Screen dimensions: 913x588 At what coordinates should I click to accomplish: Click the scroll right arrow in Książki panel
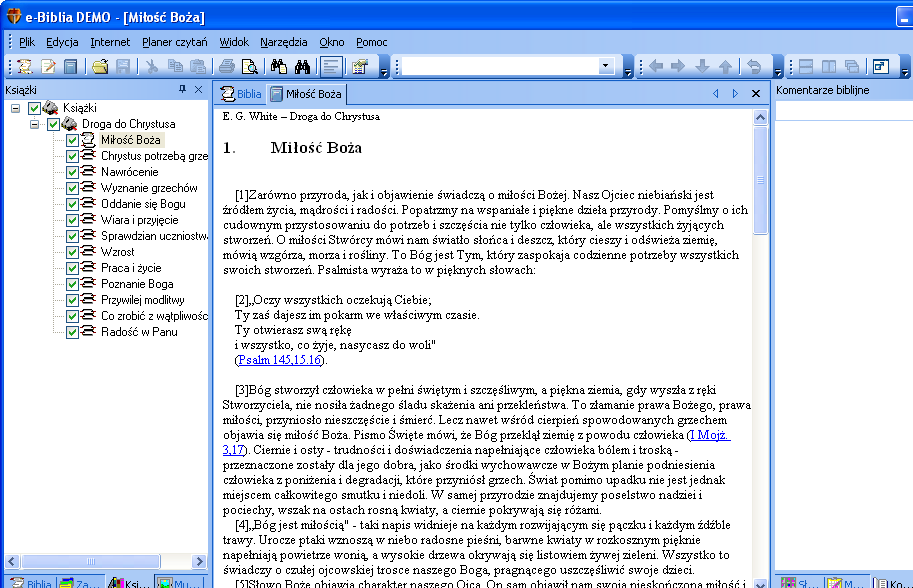199,561
